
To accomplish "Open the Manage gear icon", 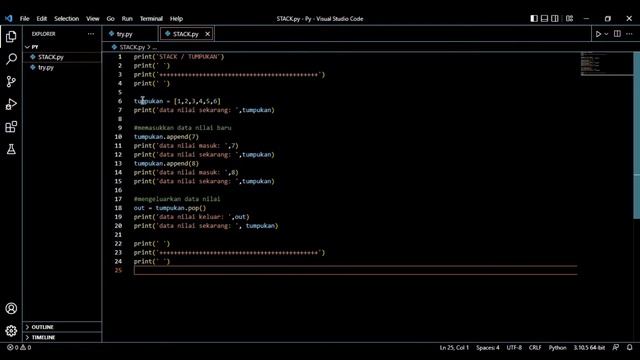I will [x=11, y=331].
